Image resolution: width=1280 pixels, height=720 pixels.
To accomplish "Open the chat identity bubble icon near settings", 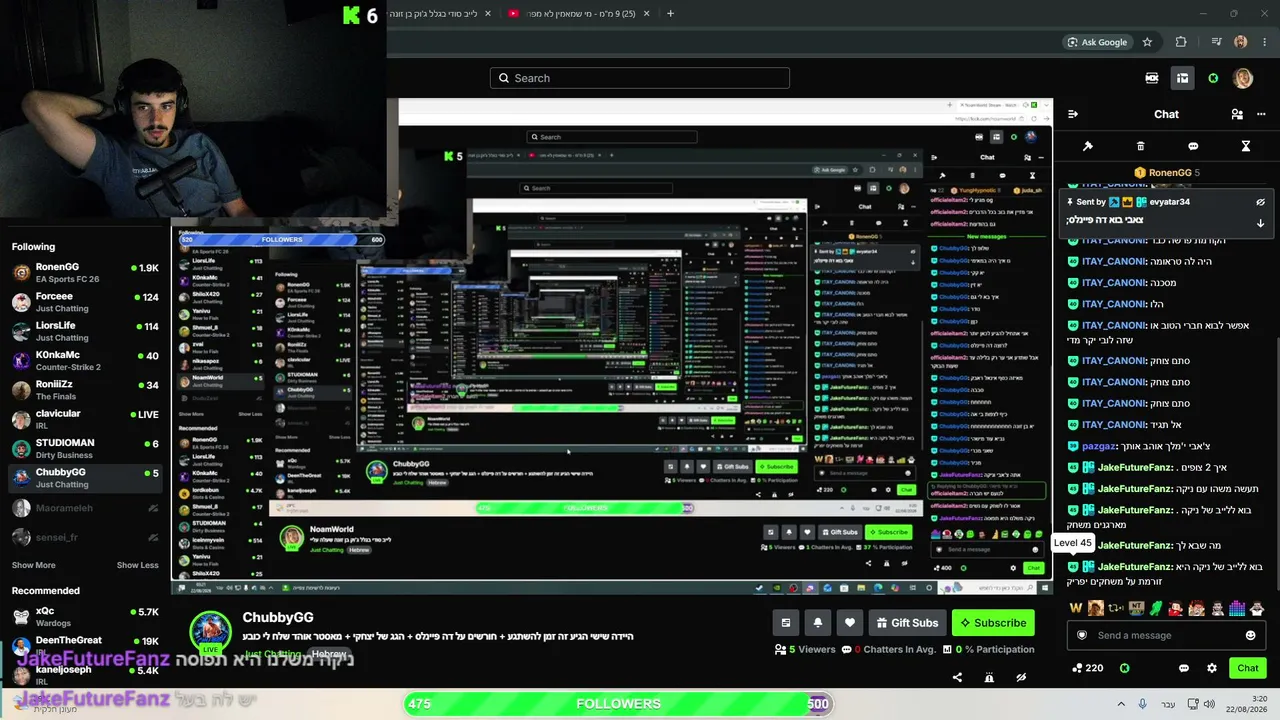I will click(x=1184, y=668).
